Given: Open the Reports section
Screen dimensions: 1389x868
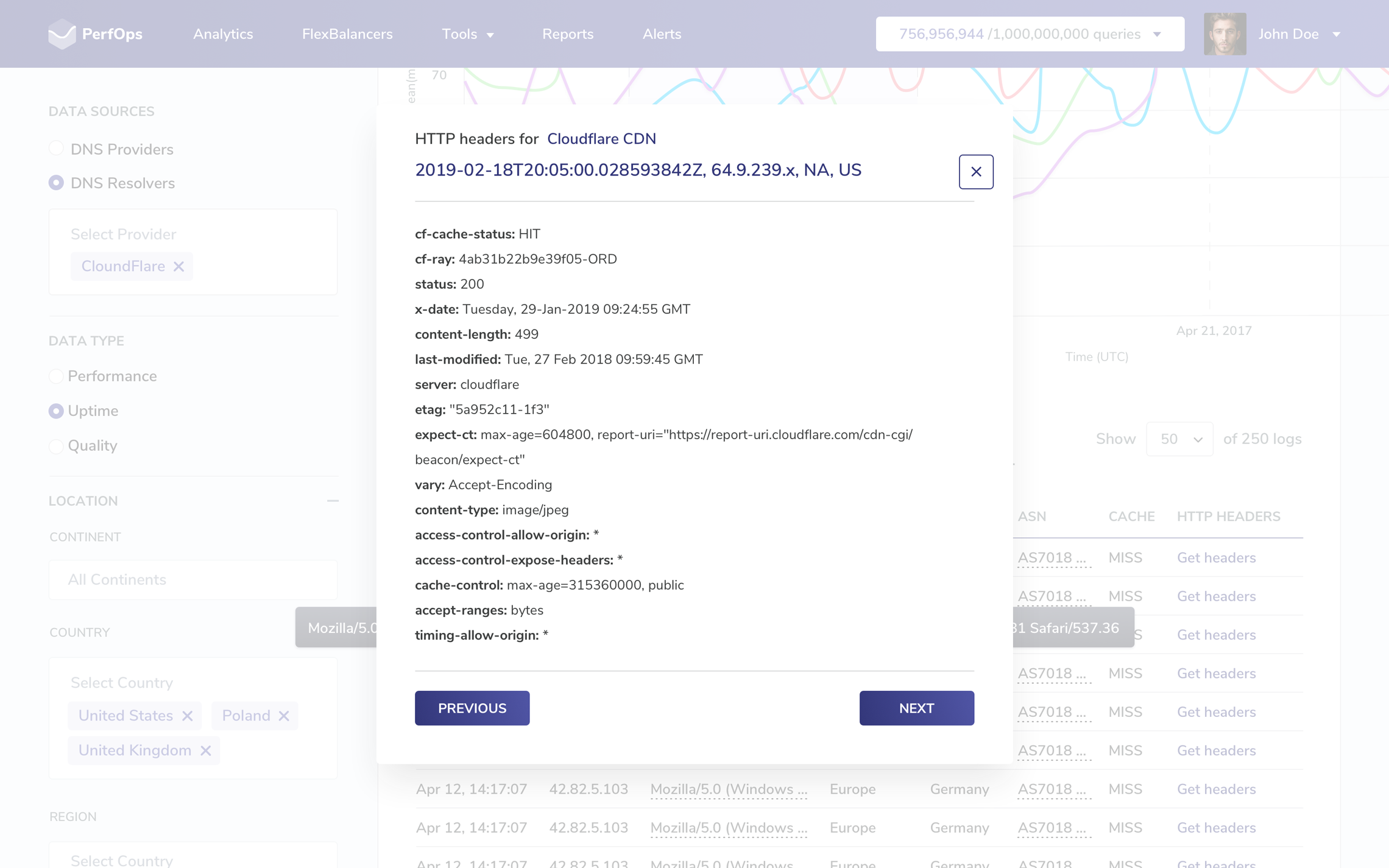Looking at the screenshot, I should click(567, 34).
